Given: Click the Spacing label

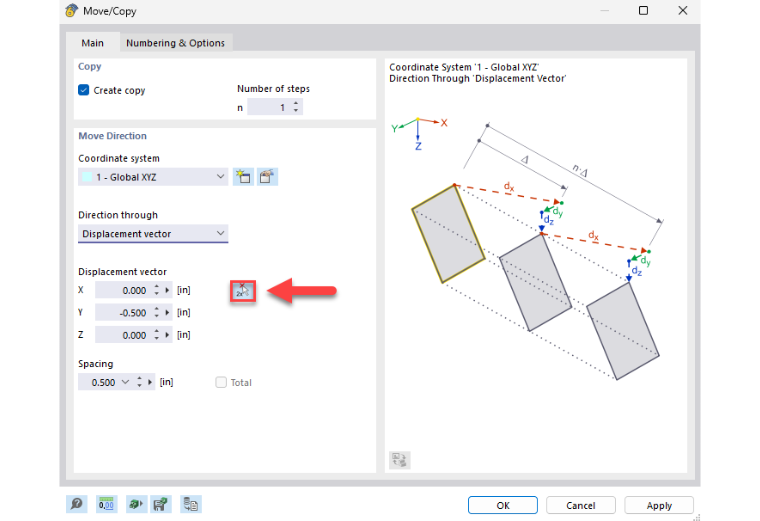Looking at the screenshot, I should point(95,363).
